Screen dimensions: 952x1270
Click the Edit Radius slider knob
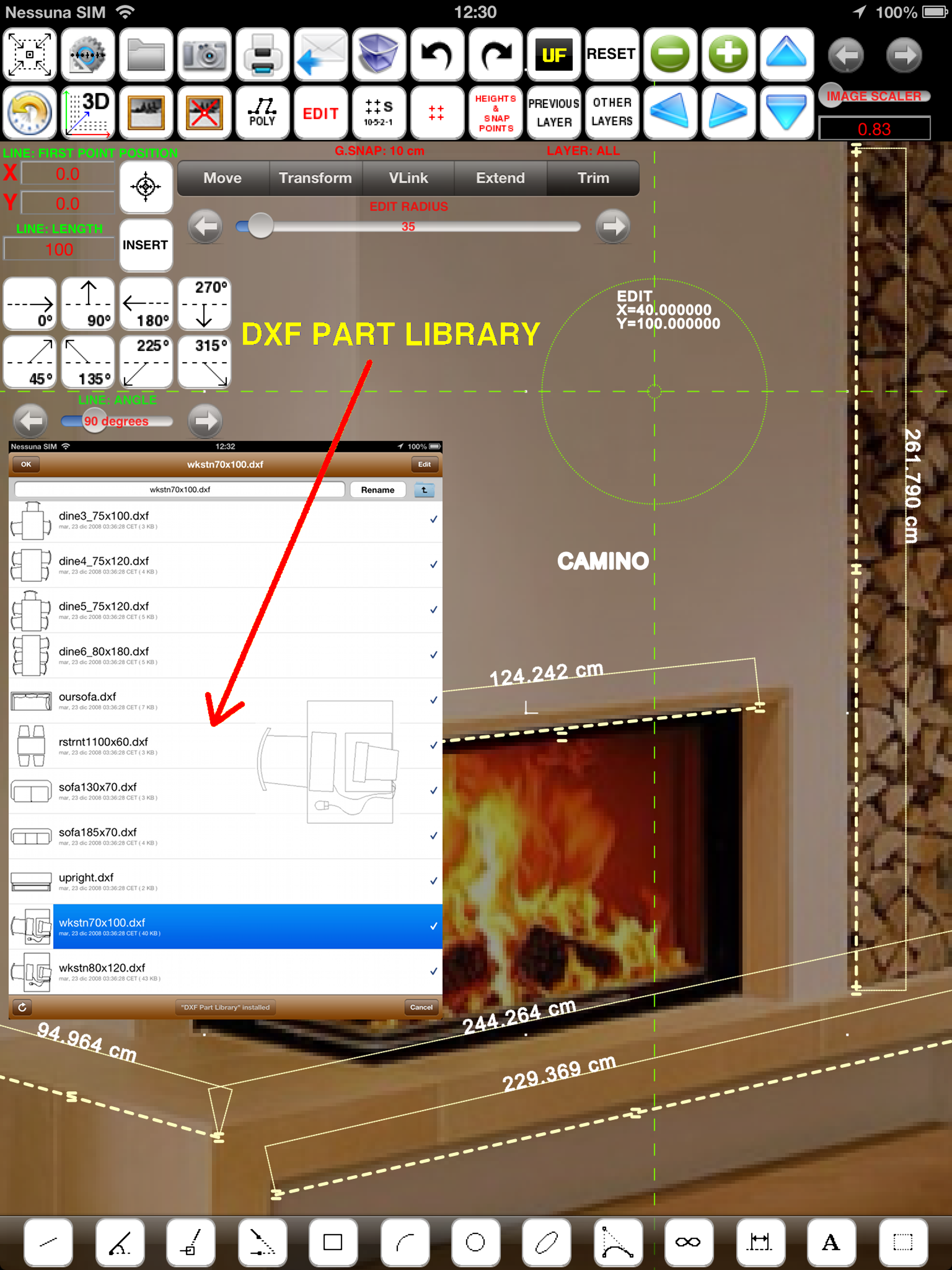pos(260,226)
